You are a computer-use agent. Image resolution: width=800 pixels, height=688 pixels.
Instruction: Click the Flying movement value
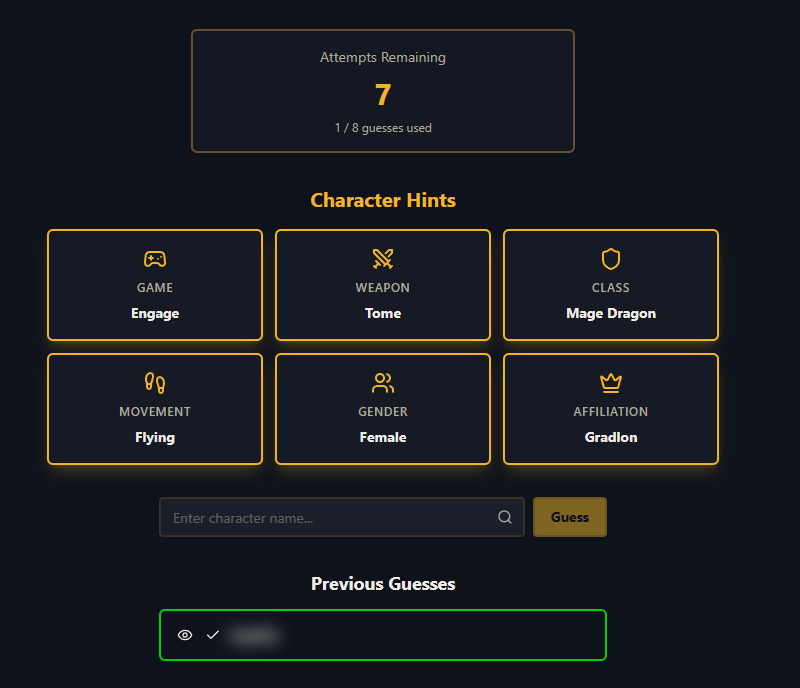[x=155, y=437]
